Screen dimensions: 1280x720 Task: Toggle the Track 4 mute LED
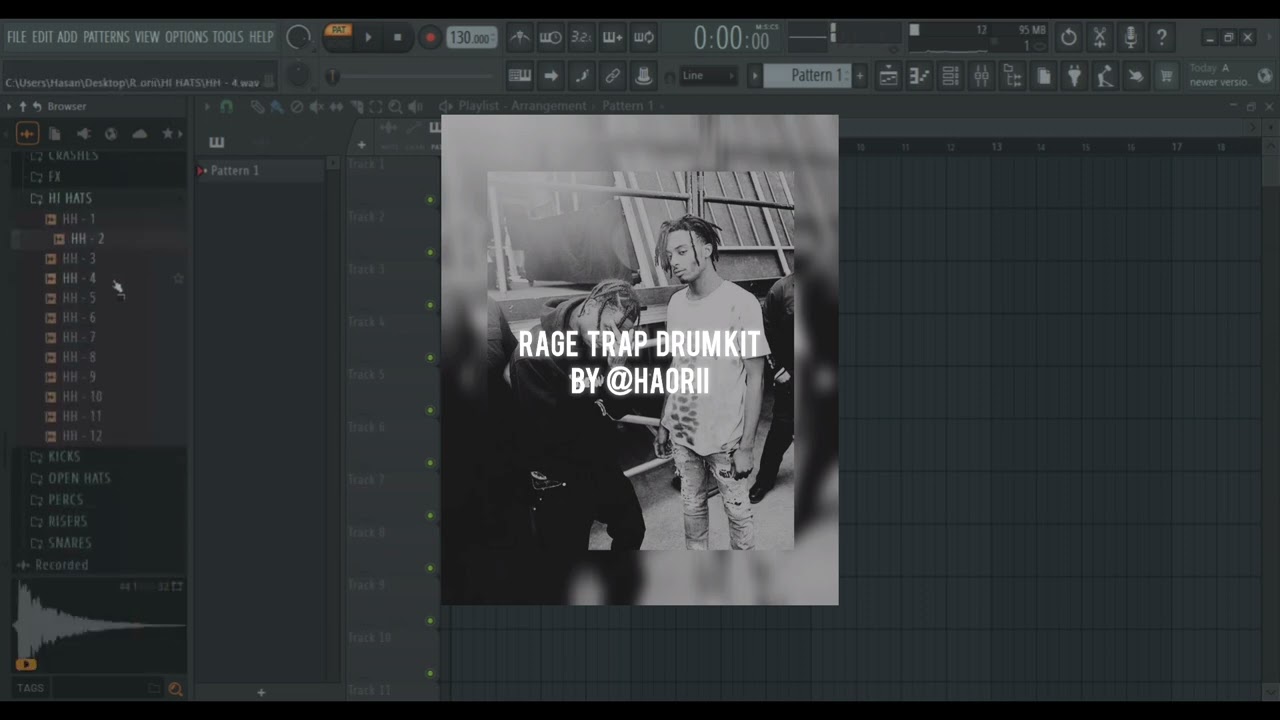coord(431,357)
